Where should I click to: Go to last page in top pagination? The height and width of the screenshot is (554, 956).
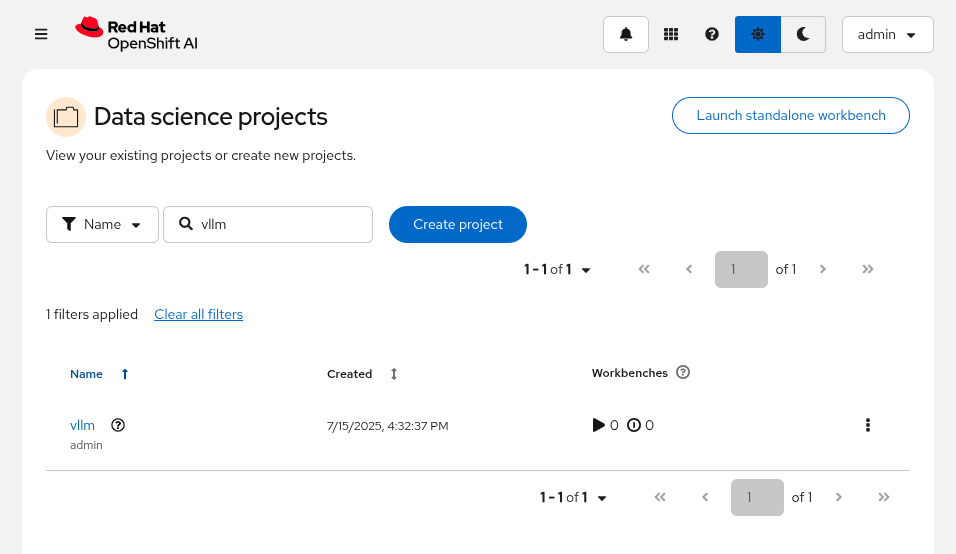(x=868, y=269)
